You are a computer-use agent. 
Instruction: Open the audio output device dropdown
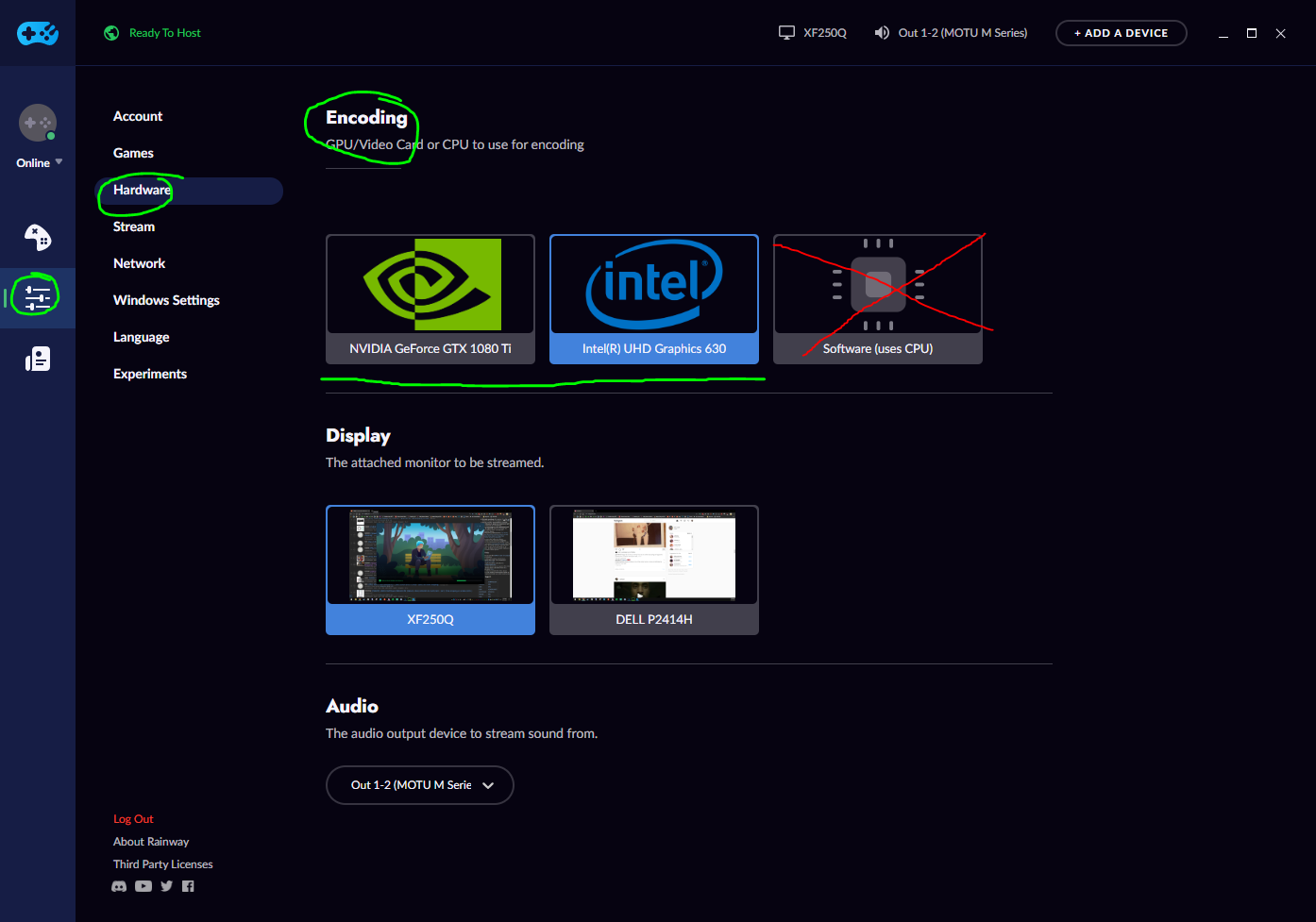click(x=420, y=785)
